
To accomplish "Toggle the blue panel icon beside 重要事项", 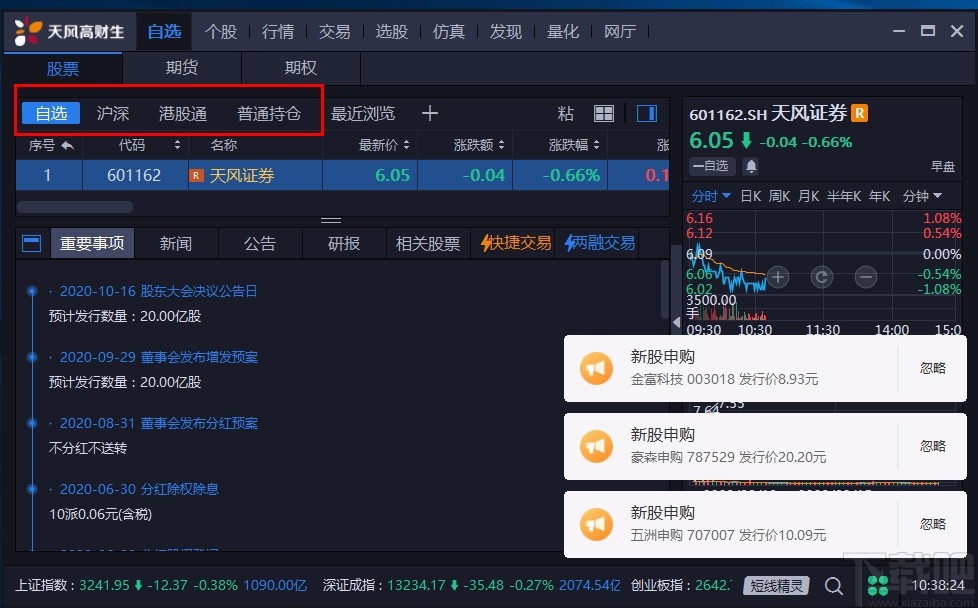I will click(31, 242).
